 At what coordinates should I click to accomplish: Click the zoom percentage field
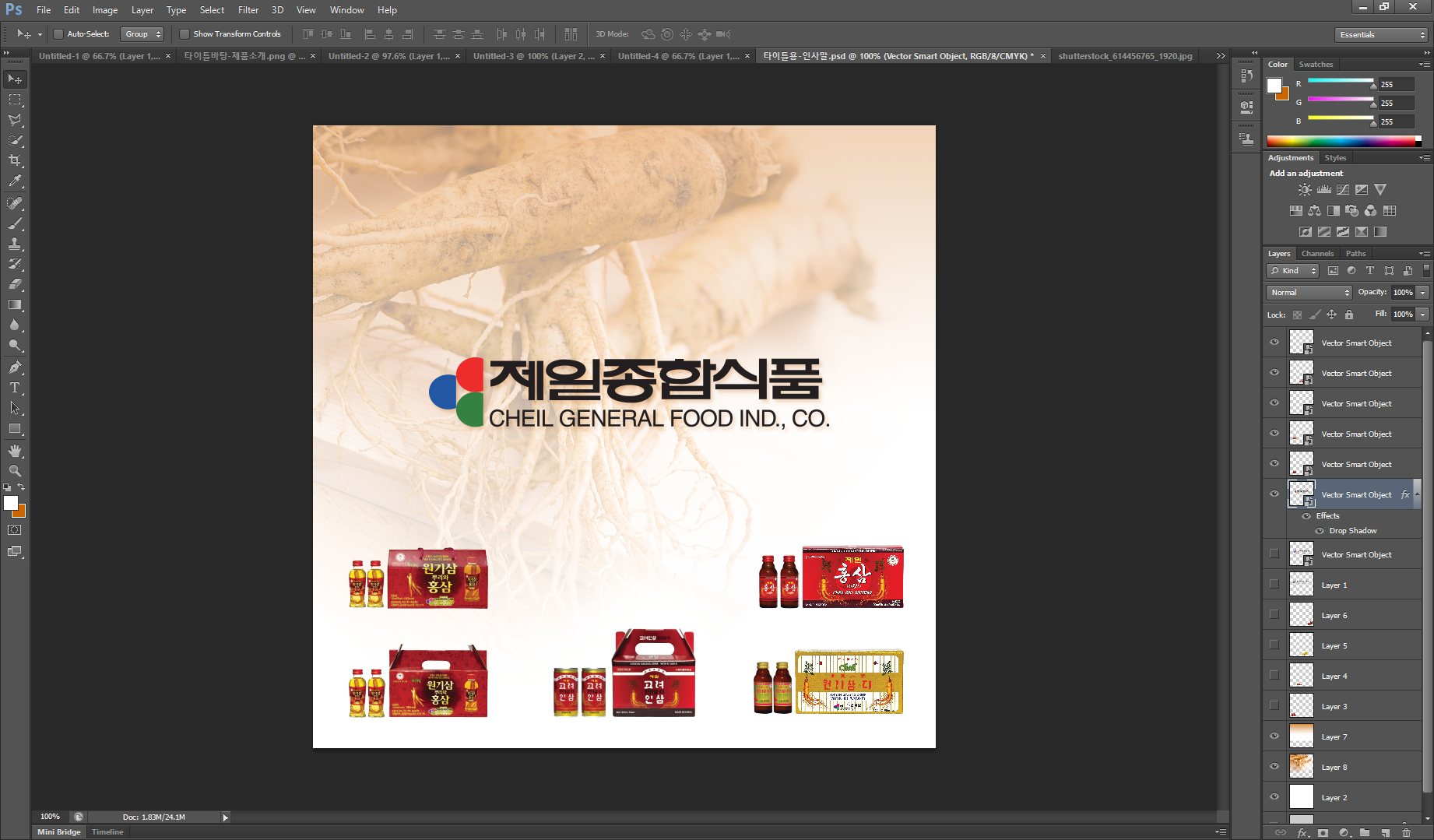point(51,817)
